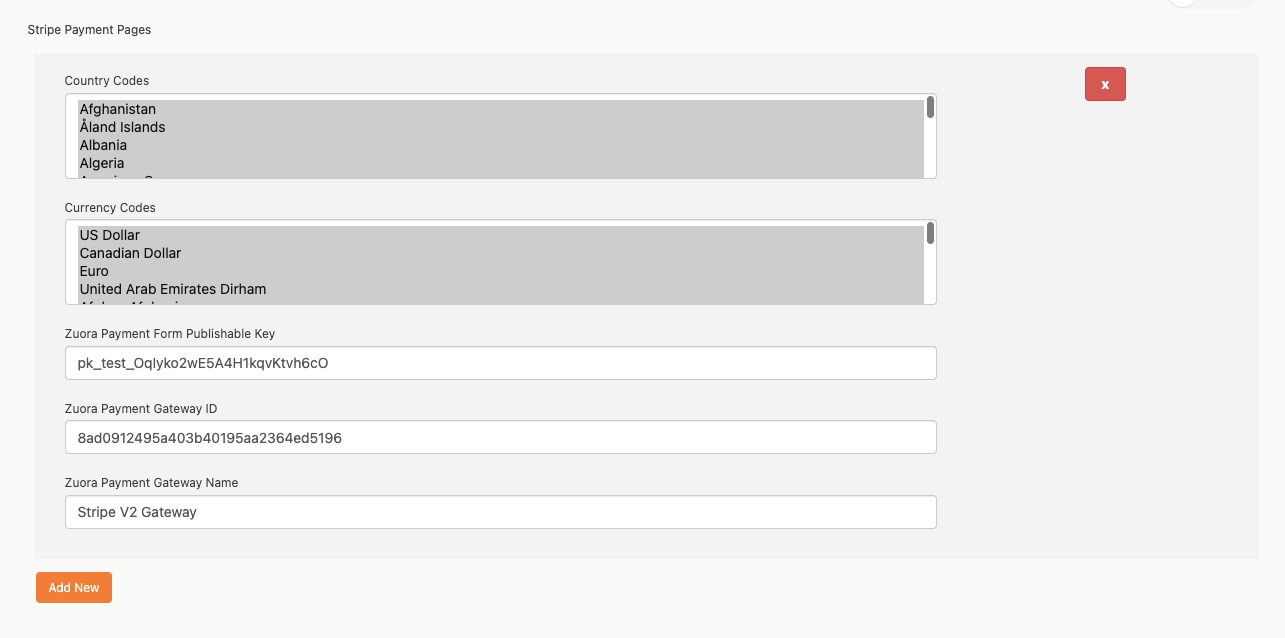Click the Stripe Payment Pages heading
Image resolution: width=1285 pixels, height=638 pixels.
(x=89, y=30)
